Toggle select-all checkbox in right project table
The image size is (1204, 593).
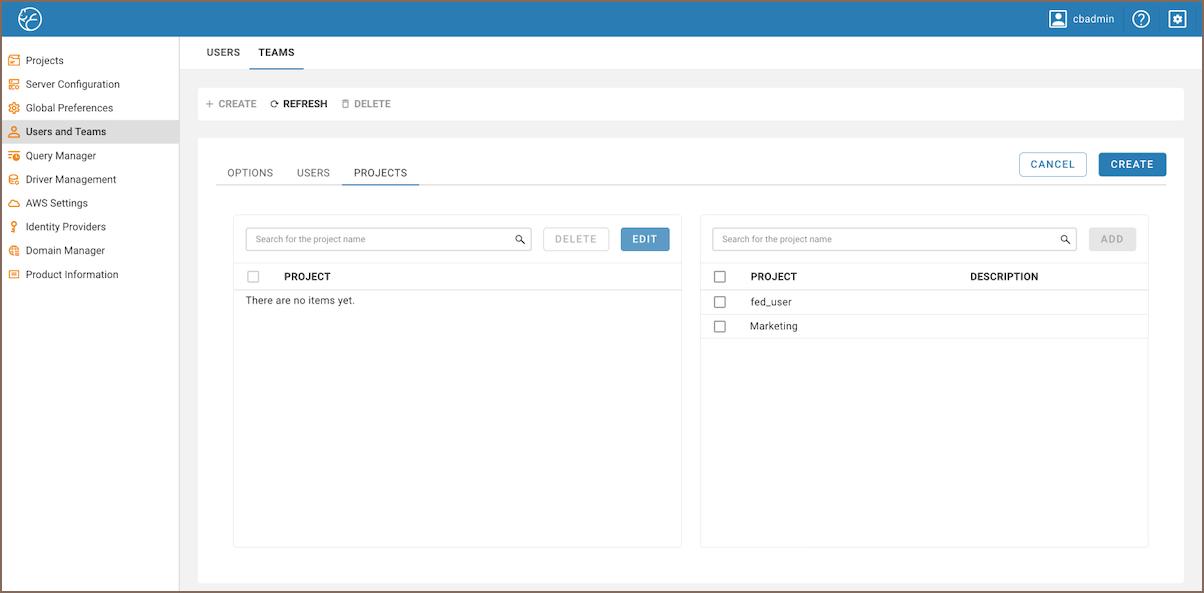pyautogui.click(x=720, y=277)
